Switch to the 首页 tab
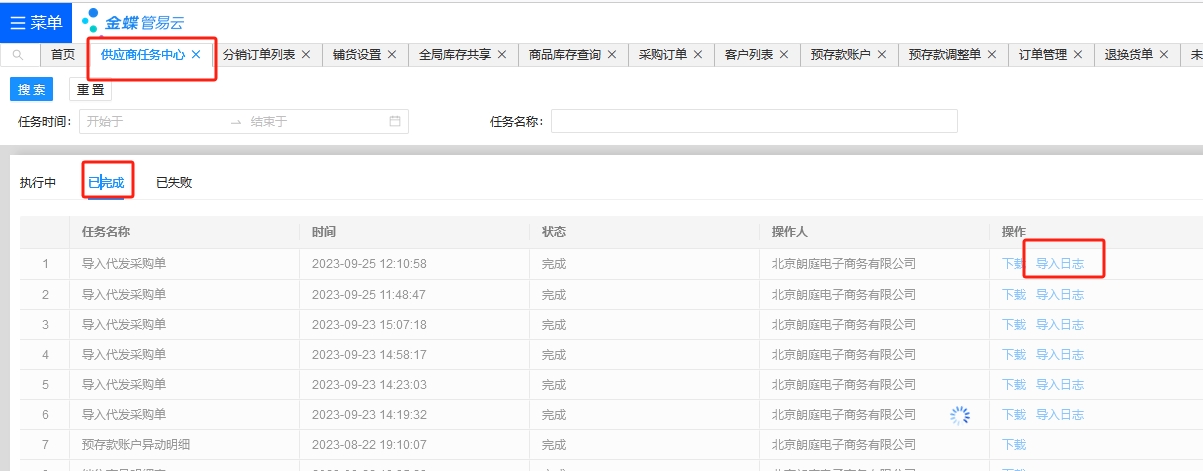 click(62, 55)
